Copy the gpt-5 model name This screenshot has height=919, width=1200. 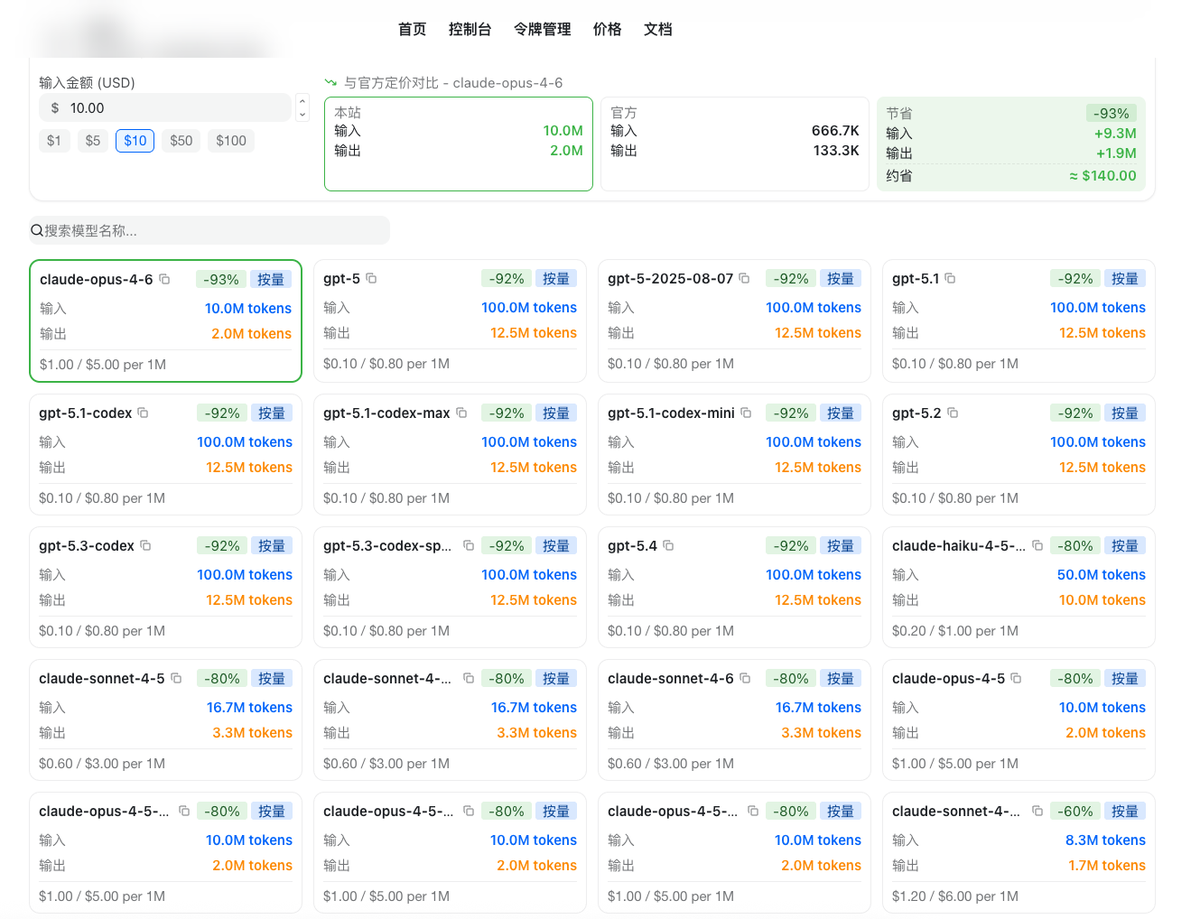pos(371,279)
